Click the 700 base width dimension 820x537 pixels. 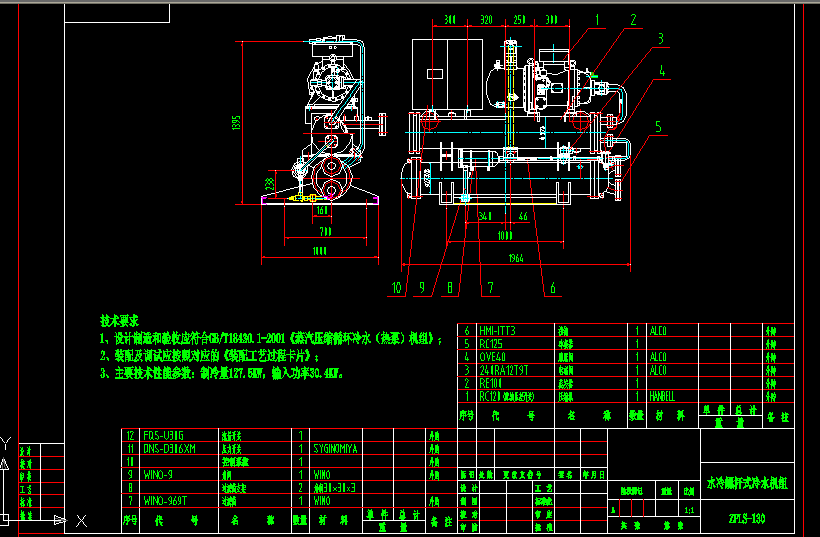[x=325, y=232]
